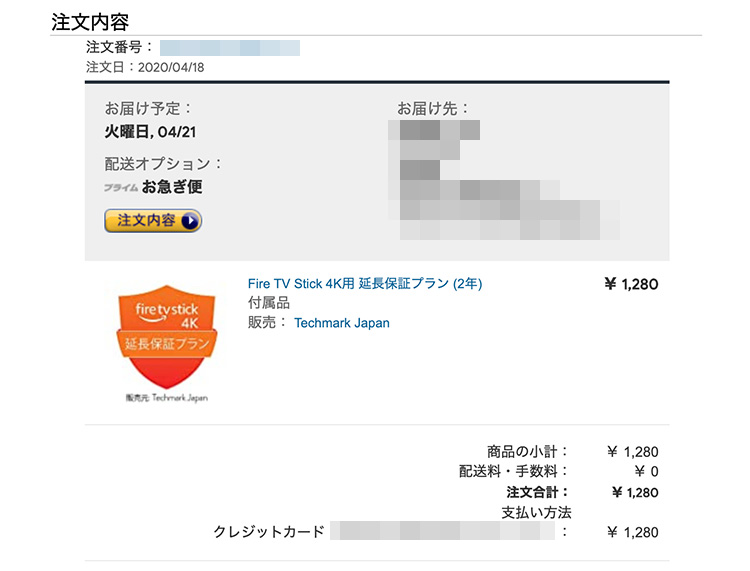Click the item price ¥ 1,280 beside product title
This screenshot has height=571, width=750.
point(631,284)
